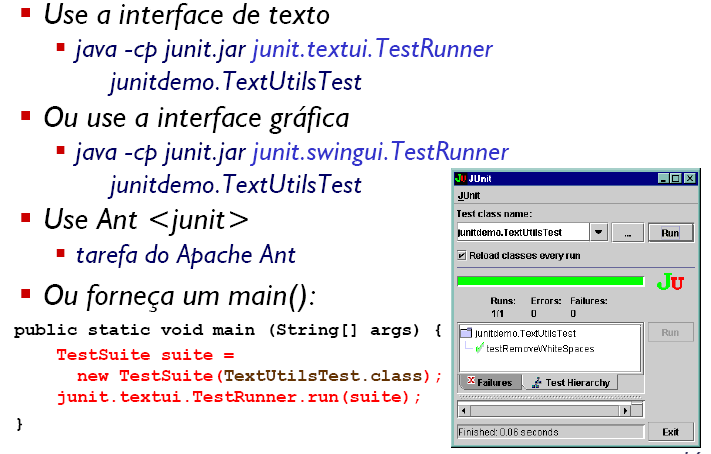Click the browse button with ellipsis
Screen dimensions: 711x454
(x=628, y=233)
